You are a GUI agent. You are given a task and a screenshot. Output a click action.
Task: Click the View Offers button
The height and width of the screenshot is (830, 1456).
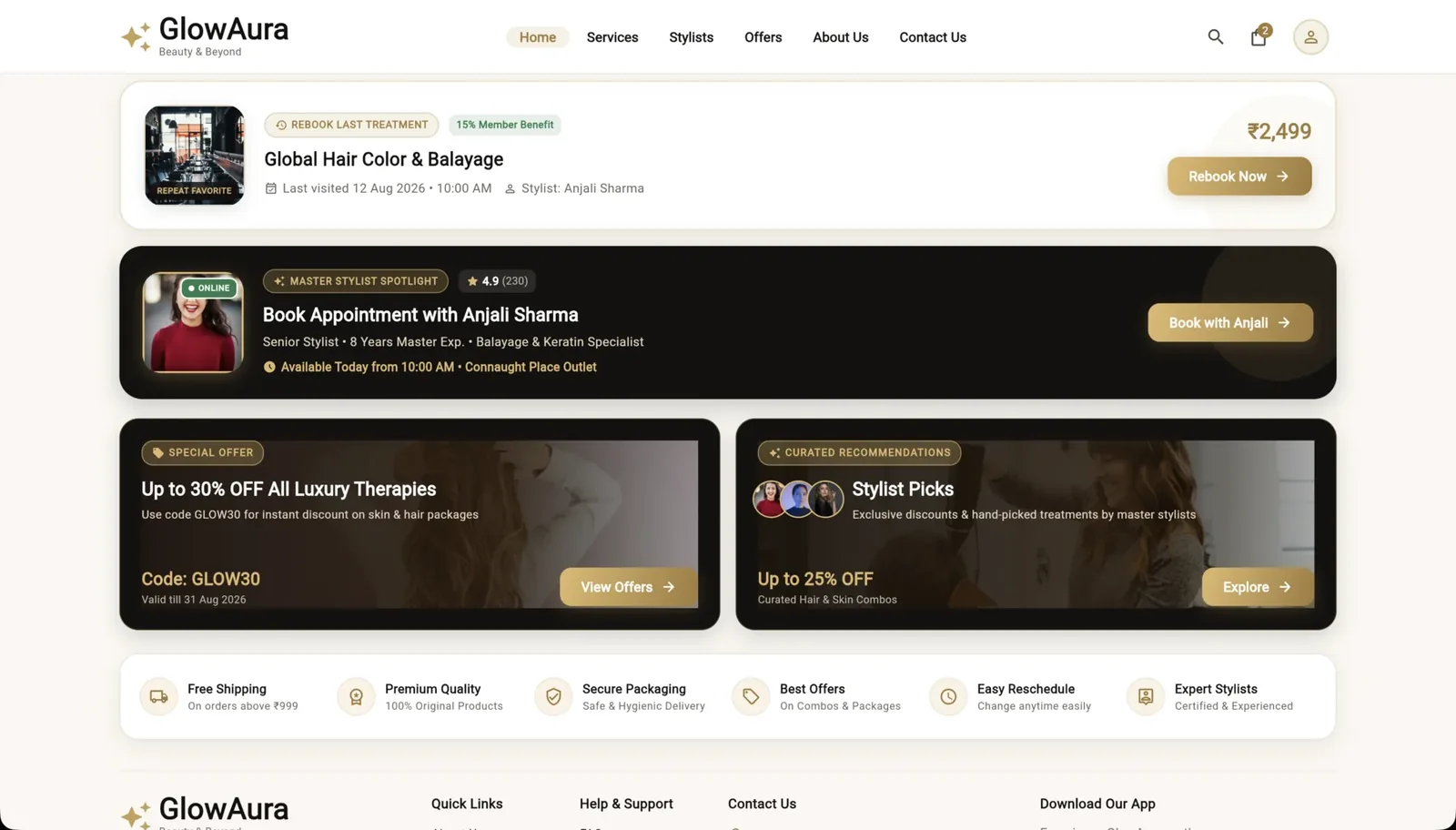[629, 587]
